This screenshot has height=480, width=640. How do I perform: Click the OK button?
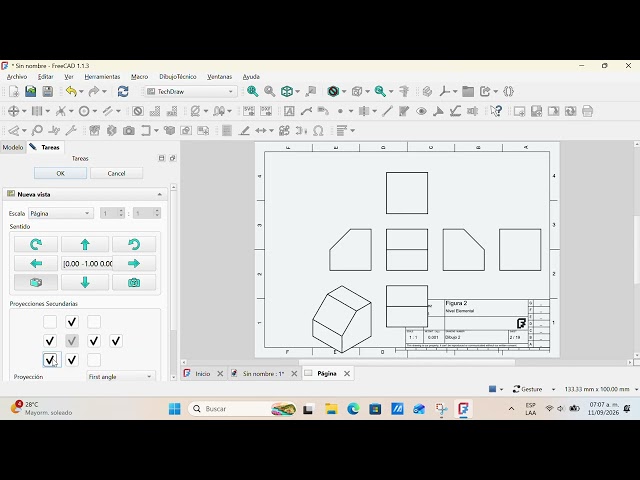[60, 173]
